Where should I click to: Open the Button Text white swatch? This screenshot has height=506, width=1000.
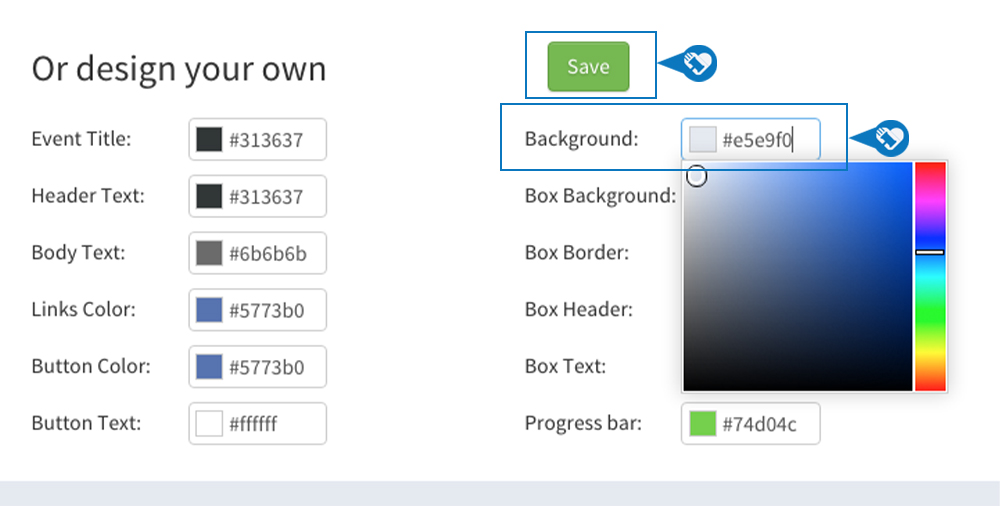tap(209, 423)
